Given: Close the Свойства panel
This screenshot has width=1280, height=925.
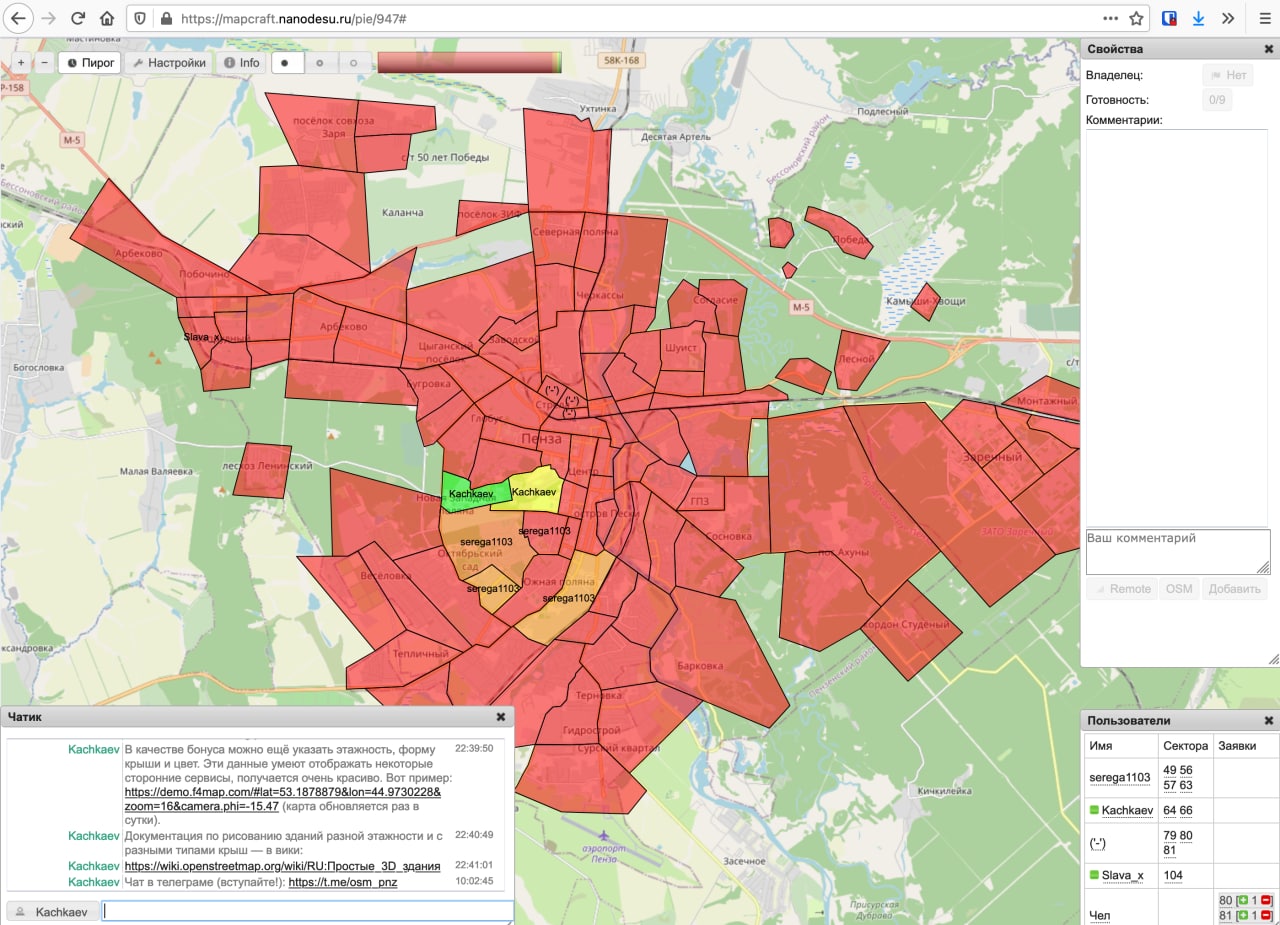Looking at the screenshot, I should pos(1269,49).
